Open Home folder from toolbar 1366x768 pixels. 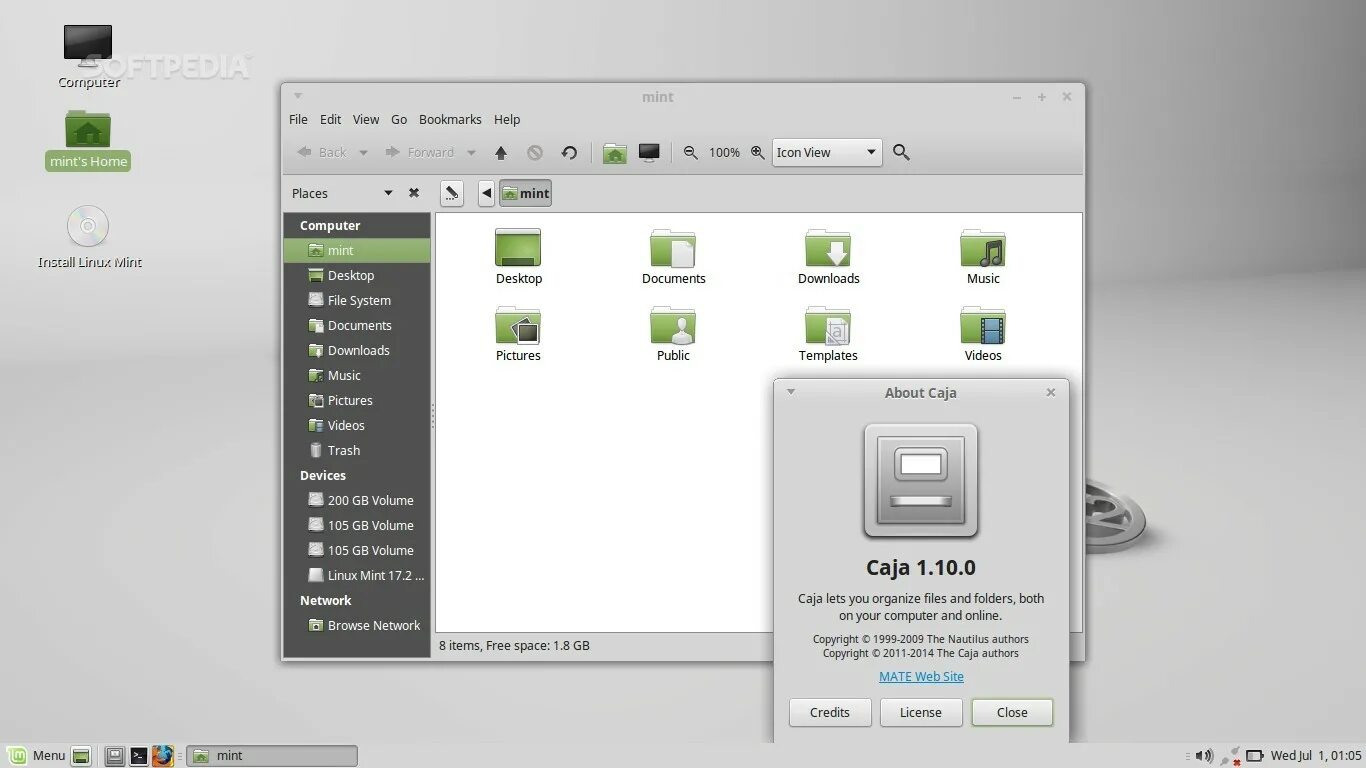615,153
